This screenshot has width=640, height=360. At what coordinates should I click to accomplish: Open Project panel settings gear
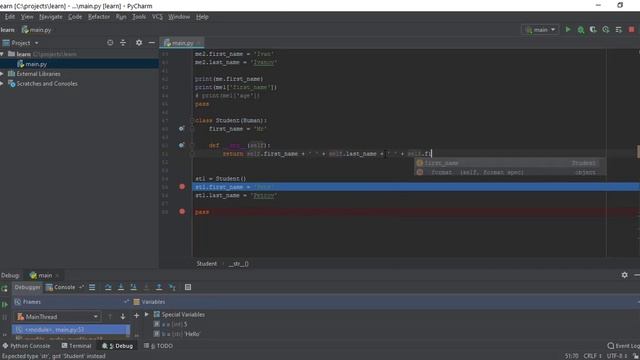coord(139,42)
